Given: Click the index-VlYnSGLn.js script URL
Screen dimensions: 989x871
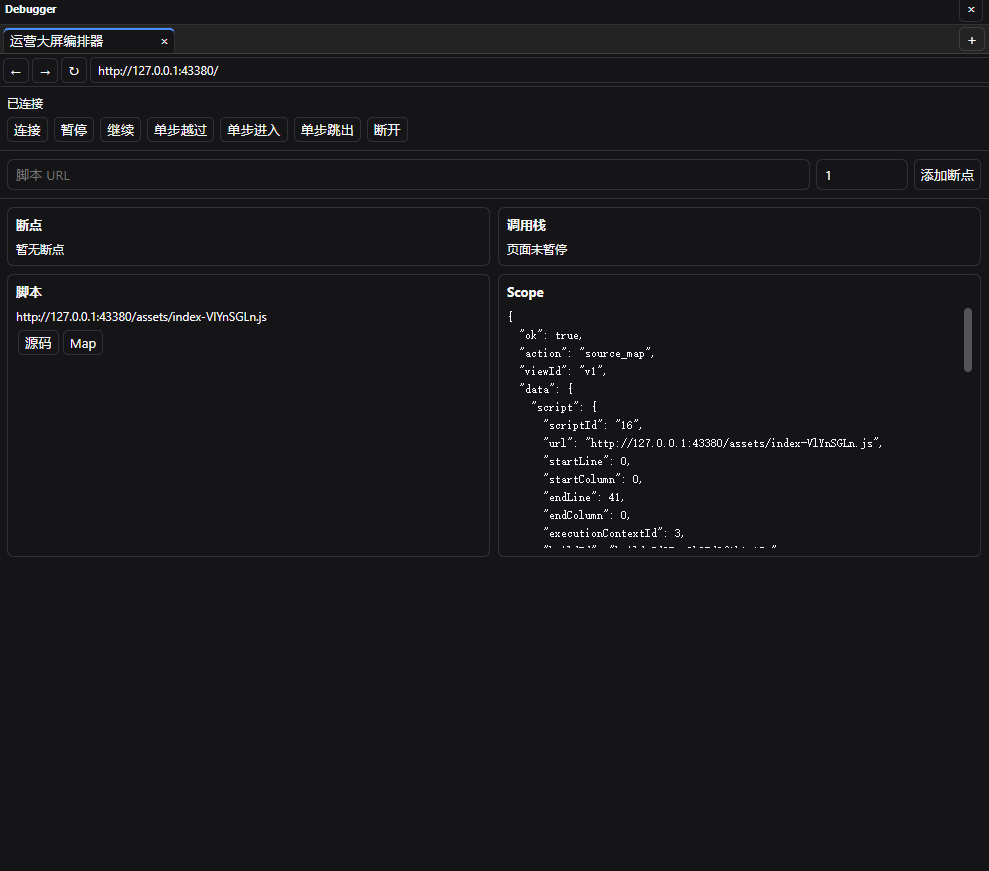Looking at the screenshot, I should (141, 317).
